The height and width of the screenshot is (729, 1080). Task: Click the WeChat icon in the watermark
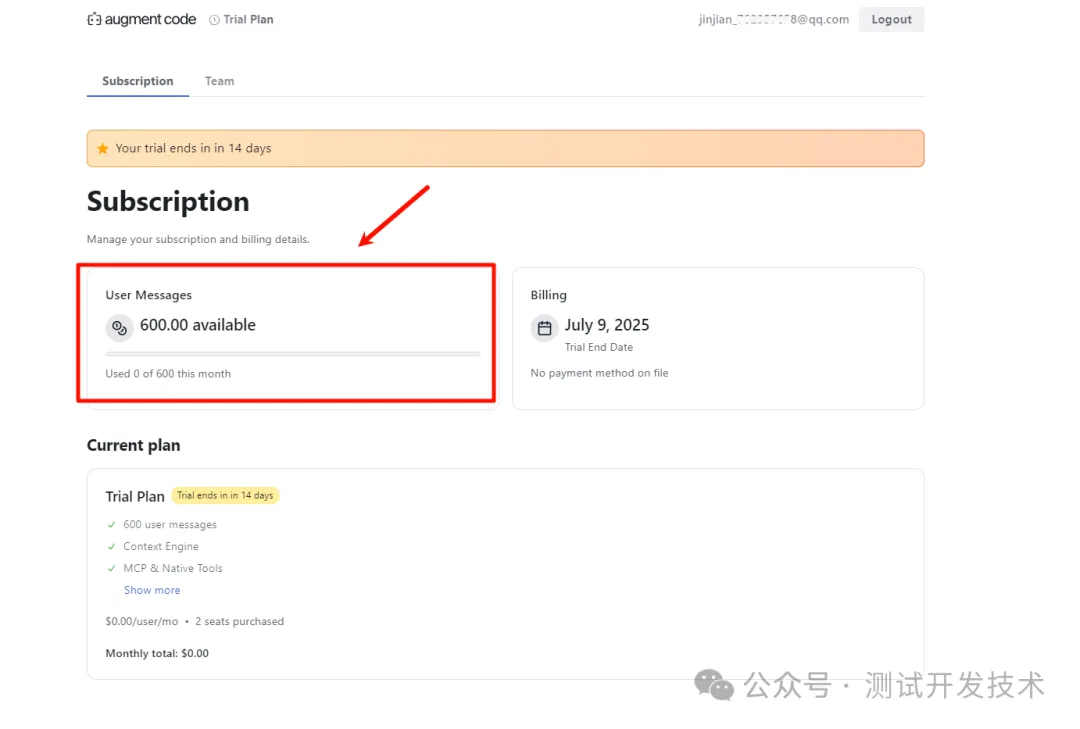tap(714, 685)
